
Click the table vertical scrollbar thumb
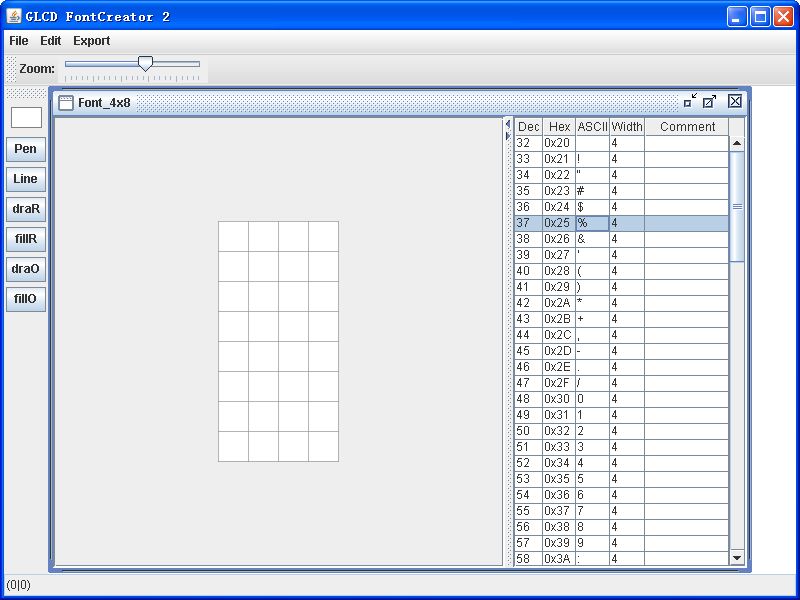[x=737, y=207]
